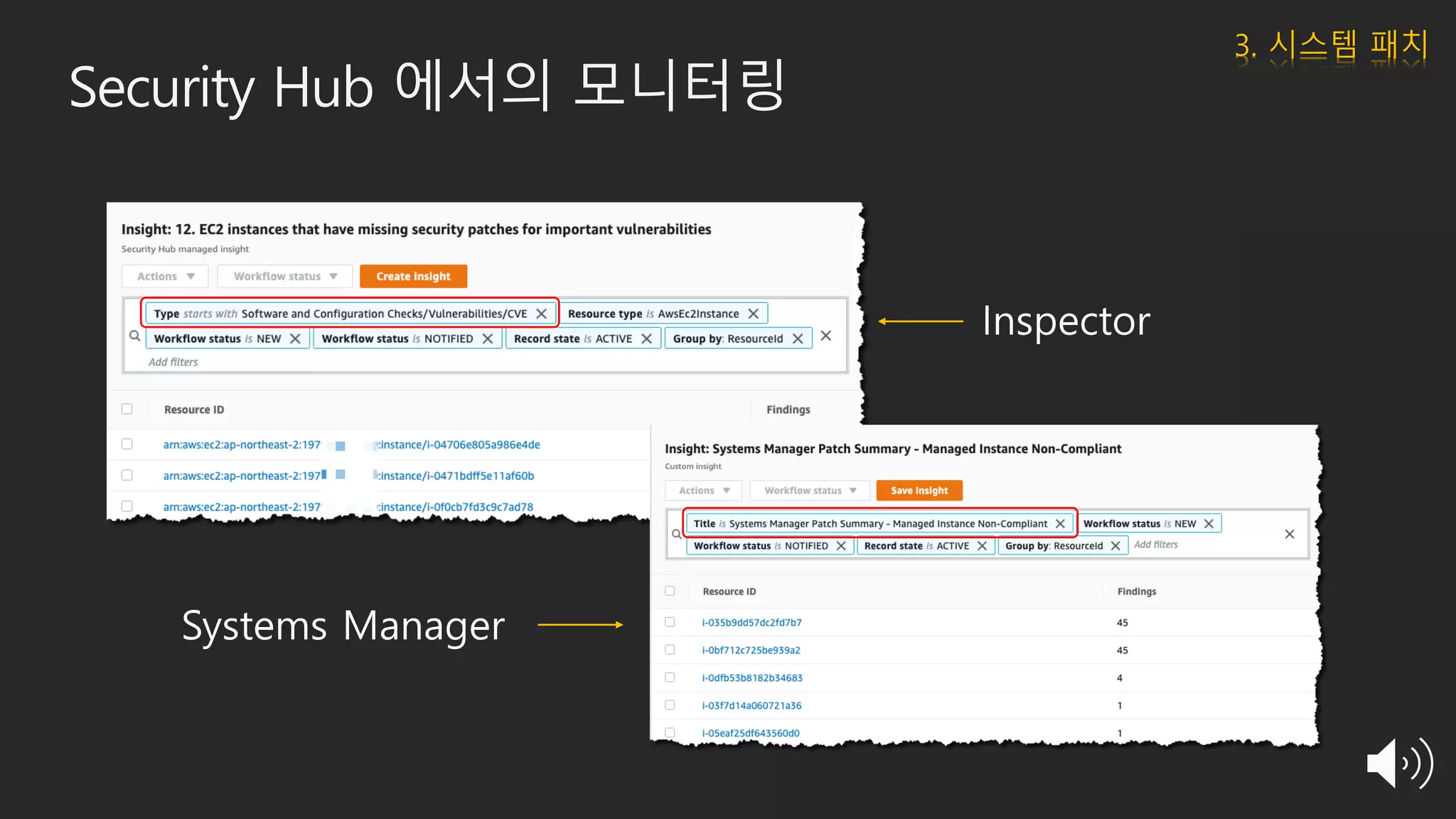Open instance link i-05eaf25df643560d0
1456x819 pixels.
751,733
